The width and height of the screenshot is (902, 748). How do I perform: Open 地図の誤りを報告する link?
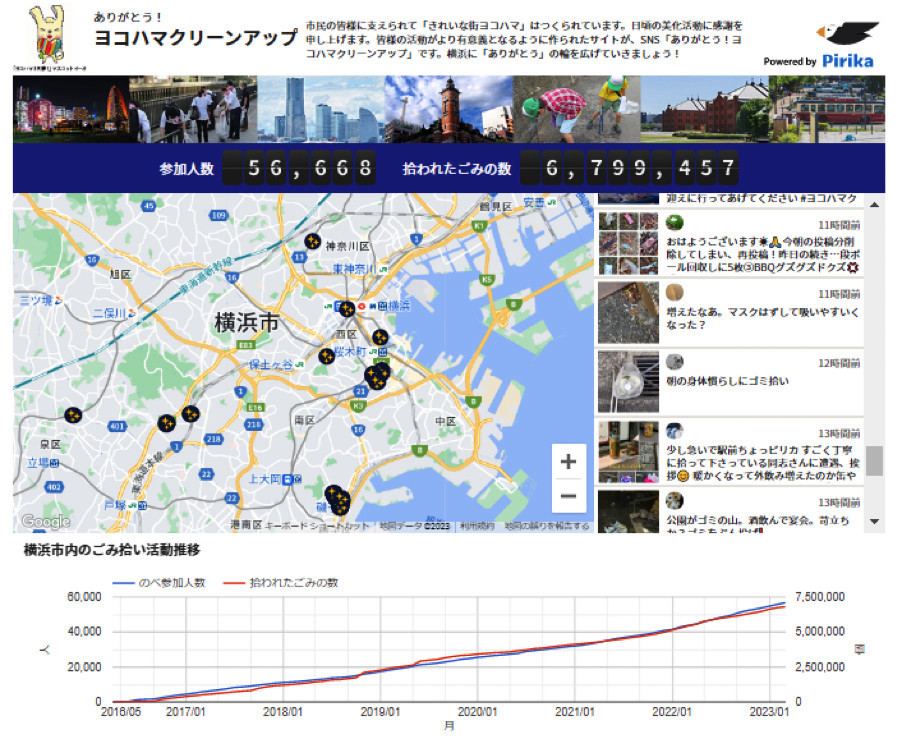point(547,526)
